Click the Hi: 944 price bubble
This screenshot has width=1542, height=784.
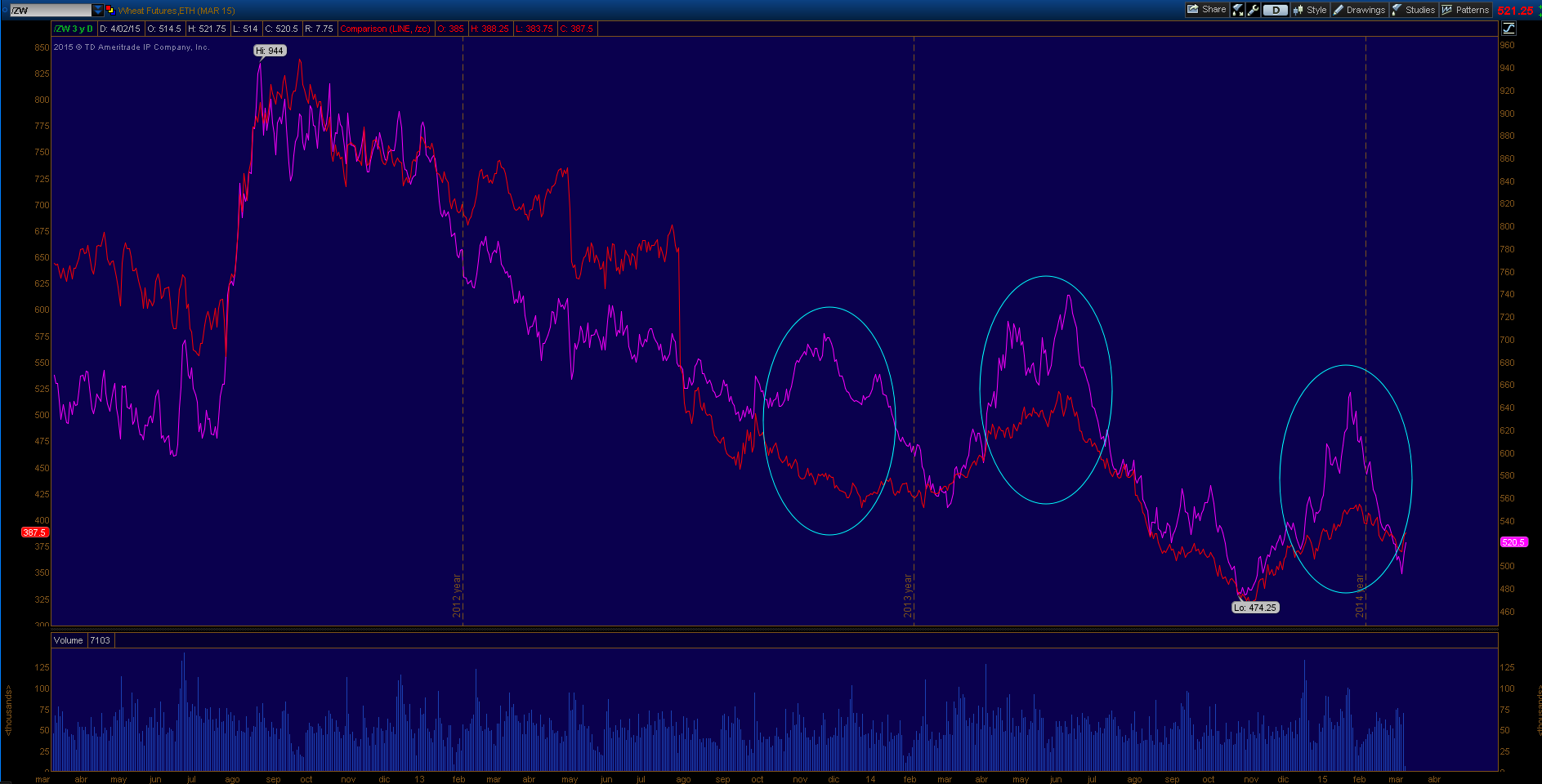click(x=270, y=51)
